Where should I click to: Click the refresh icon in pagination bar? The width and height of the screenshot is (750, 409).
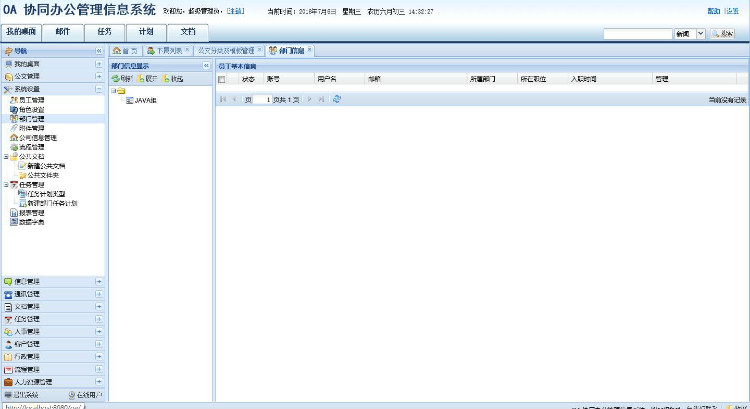pyautogui.click(x=337, y=99)
